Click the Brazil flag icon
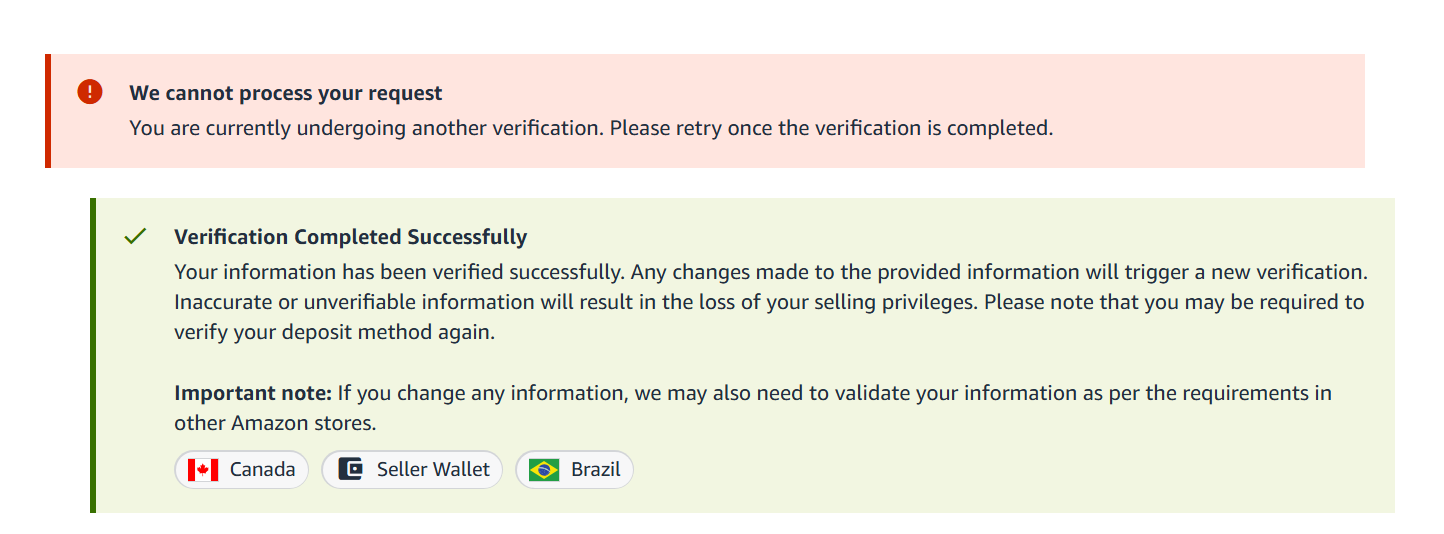The height and width of the screenshot is (534, 1444). tap(544, 470)
